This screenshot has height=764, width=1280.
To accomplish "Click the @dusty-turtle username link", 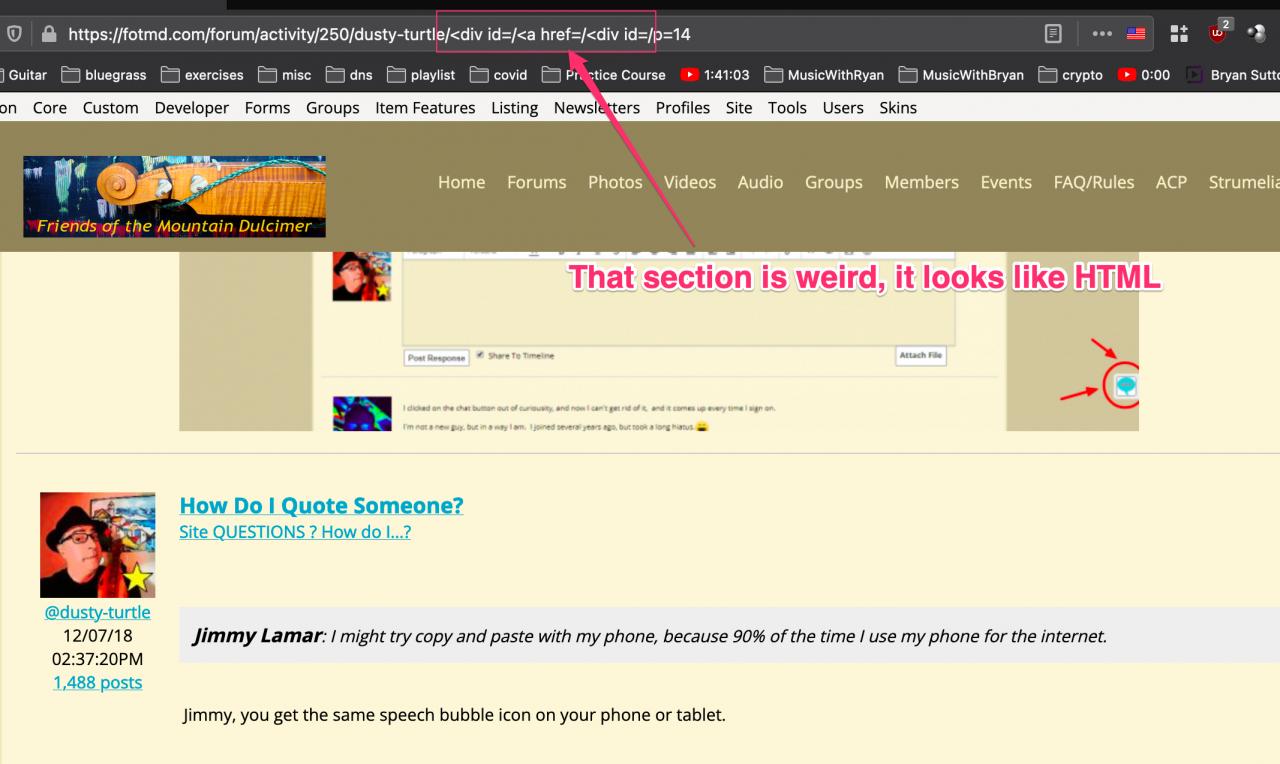I will coord(97,612).
